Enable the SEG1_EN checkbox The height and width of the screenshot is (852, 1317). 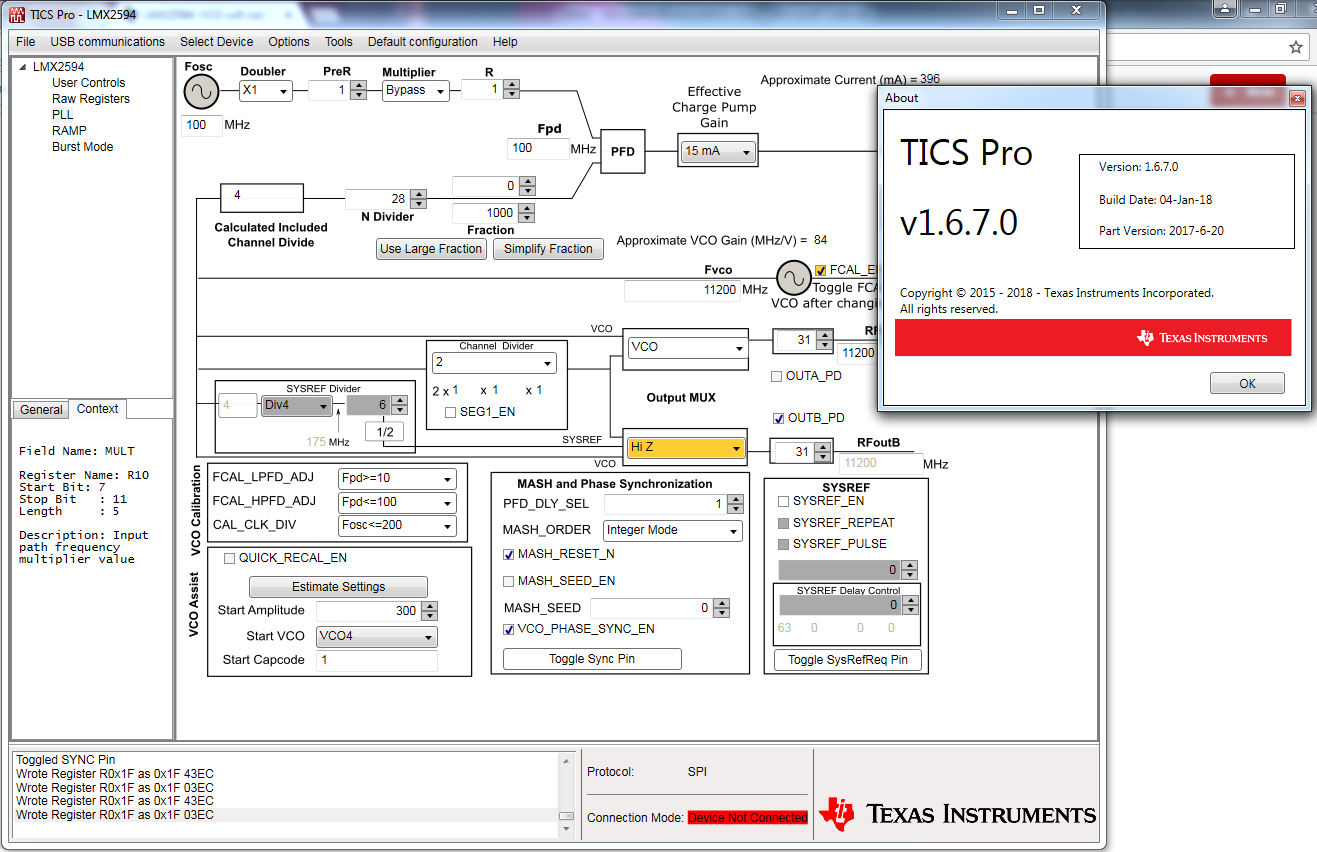coord(451,412)
